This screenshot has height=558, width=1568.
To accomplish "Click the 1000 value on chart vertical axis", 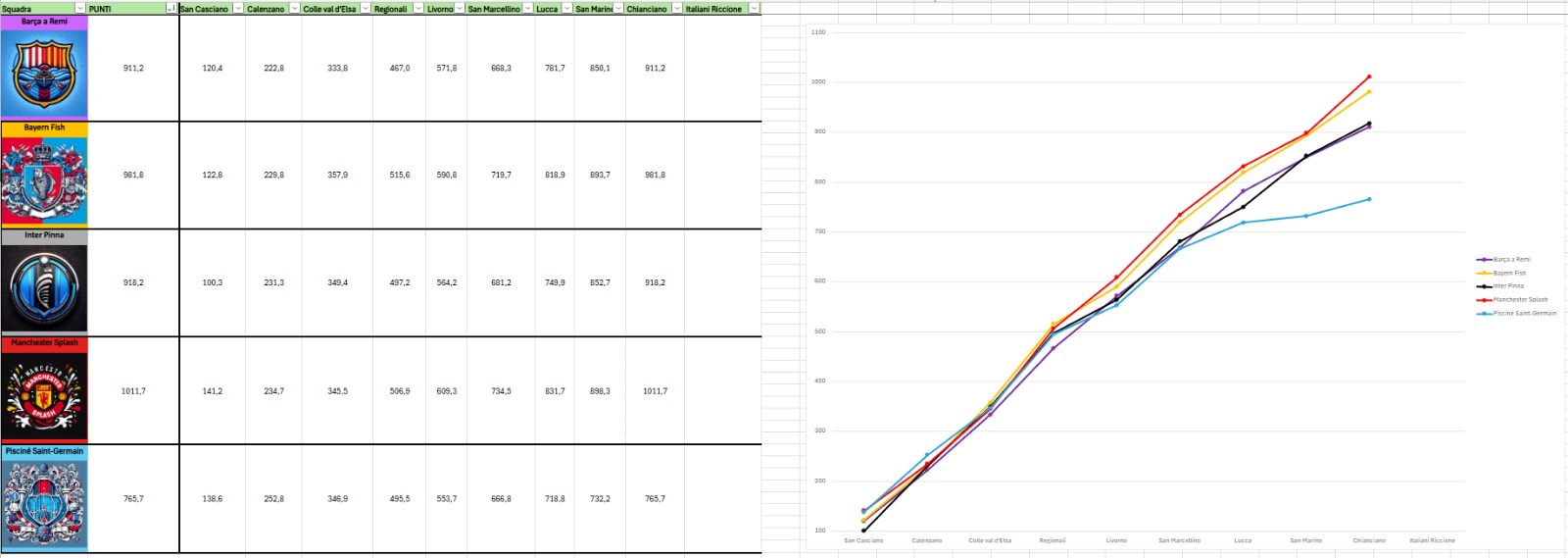I will pos(817,82).
